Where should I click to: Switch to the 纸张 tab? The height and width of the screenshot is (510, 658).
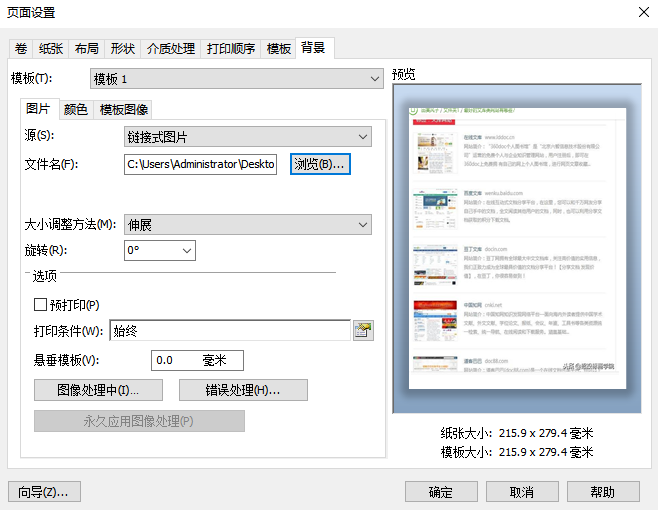coord(51,48)
